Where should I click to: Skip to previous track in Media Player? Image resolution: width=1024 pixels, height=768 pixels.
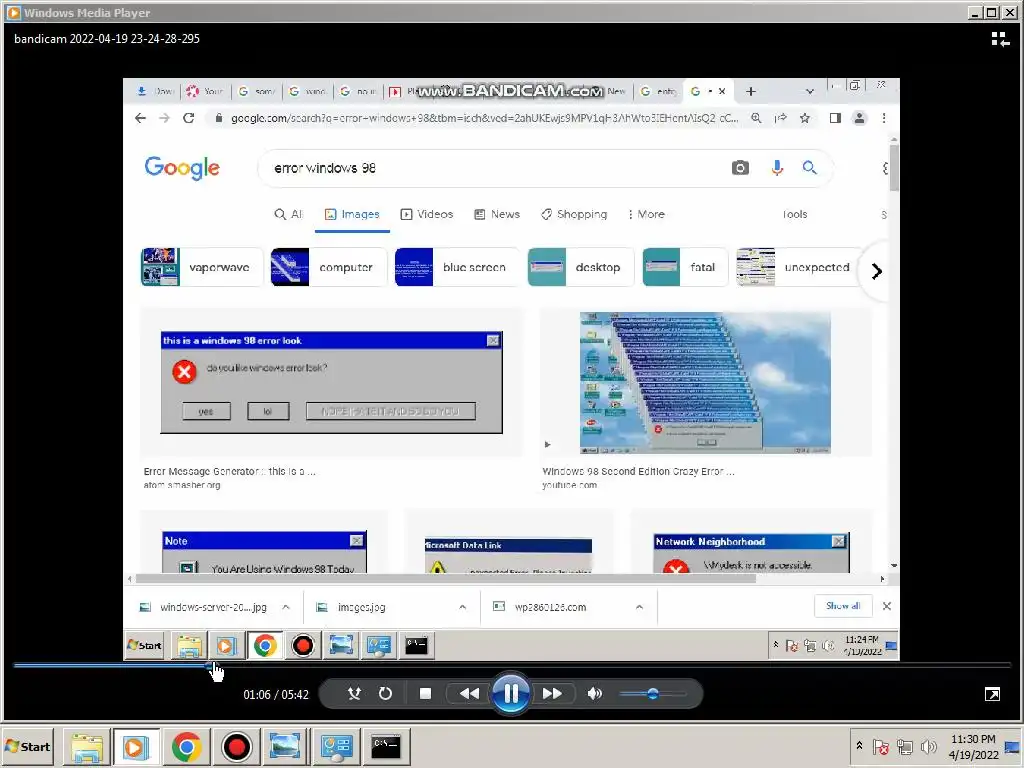point(469,694)
